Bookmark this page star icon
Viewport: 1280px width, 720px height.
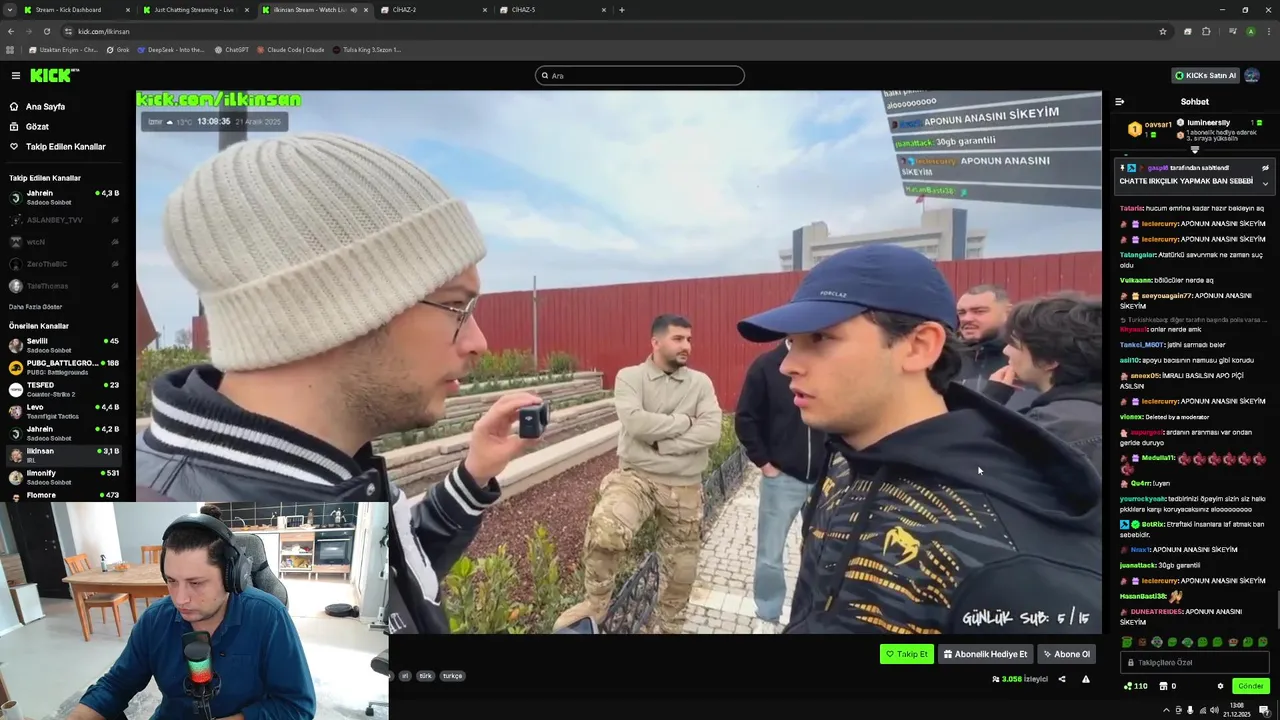point(1163,31)
